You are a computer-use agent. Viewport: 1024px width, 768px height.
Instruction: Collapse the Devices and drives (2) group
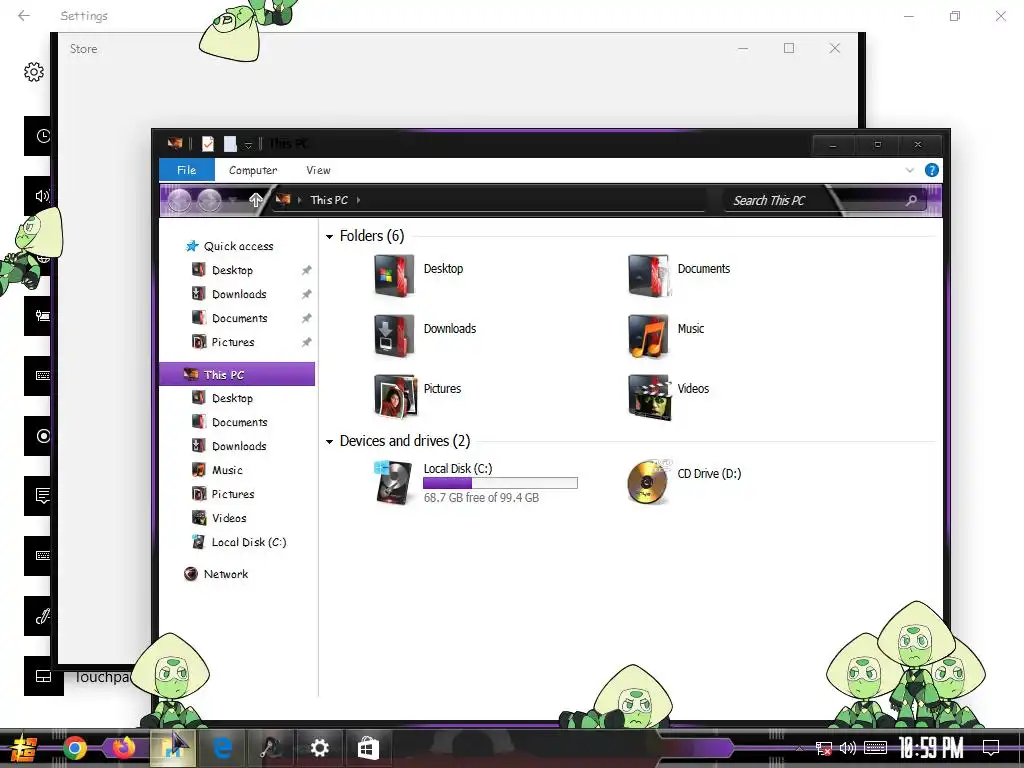click(x=330, y=442)
